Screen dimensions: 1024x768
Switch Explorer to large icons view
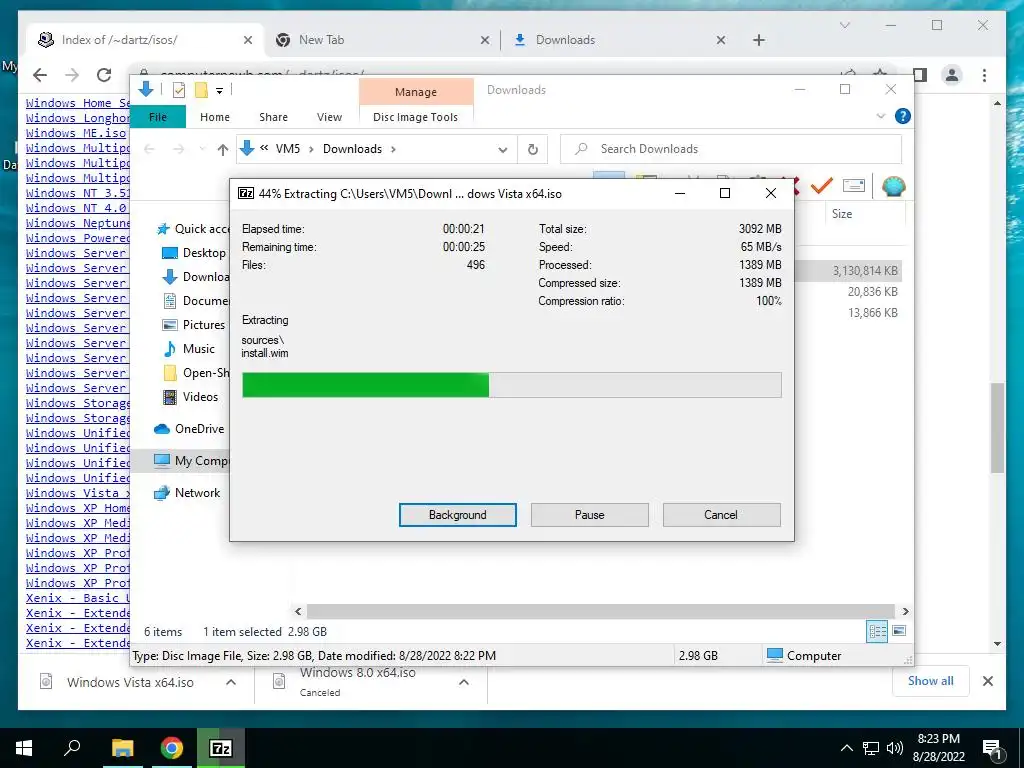tap(899, 631)
